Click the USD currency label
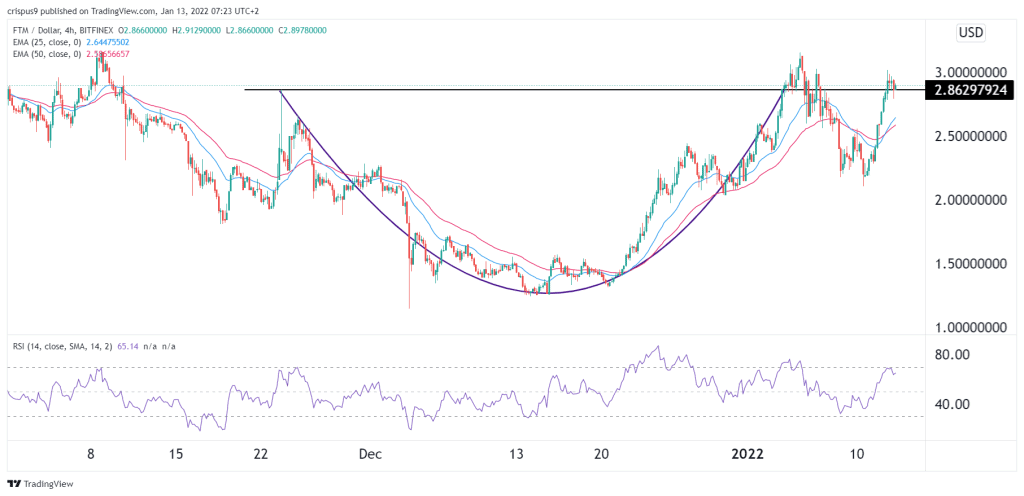 tap(971, 32)
